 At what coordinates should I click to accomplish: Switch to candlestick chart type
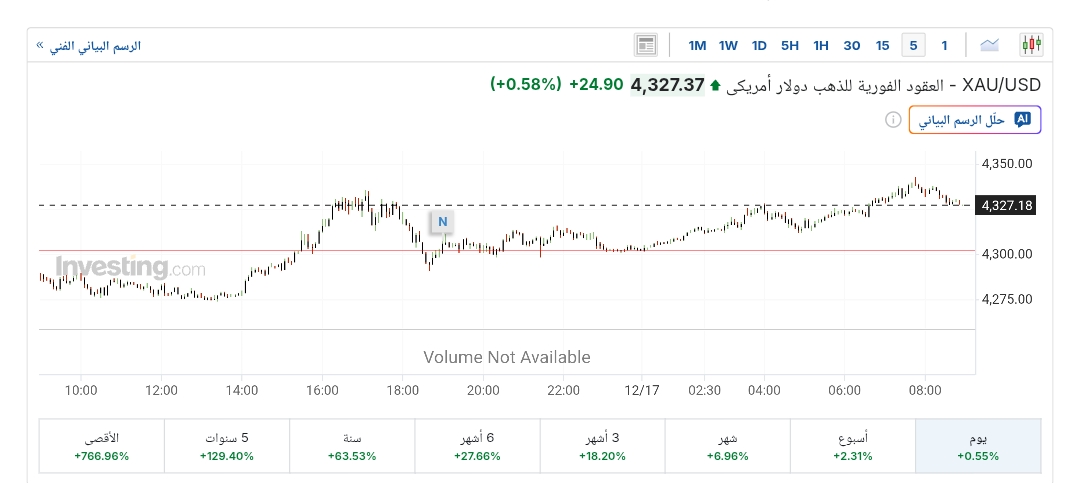(1031, 45)
